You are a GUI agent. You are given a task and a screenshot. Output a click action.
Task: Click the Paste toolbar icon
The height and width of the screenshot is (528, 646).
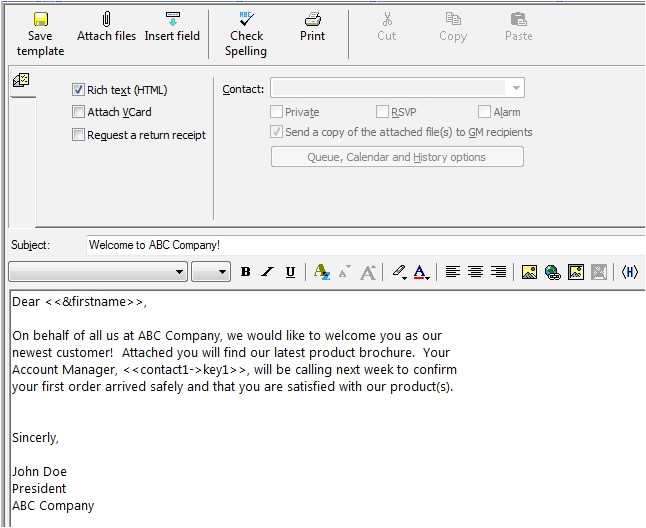click(x=518, y=19)
